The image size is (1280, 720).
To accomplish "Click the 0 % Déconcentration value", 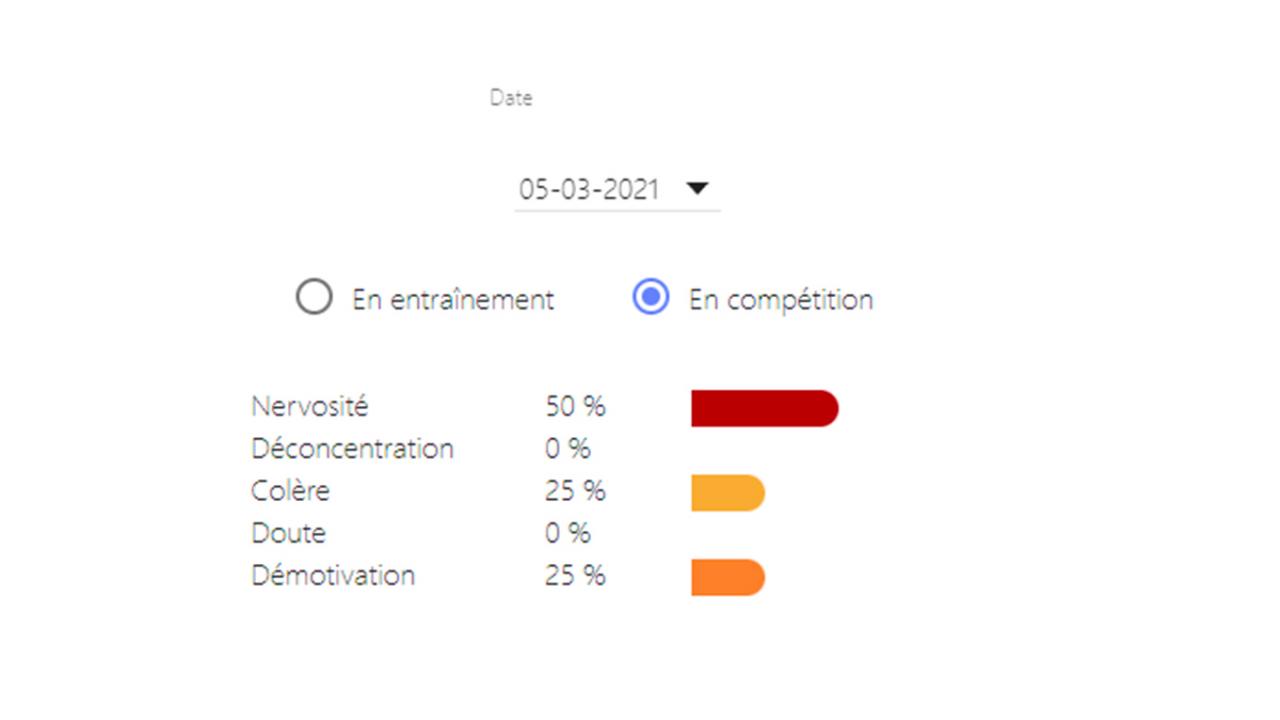I will (568, 449).
